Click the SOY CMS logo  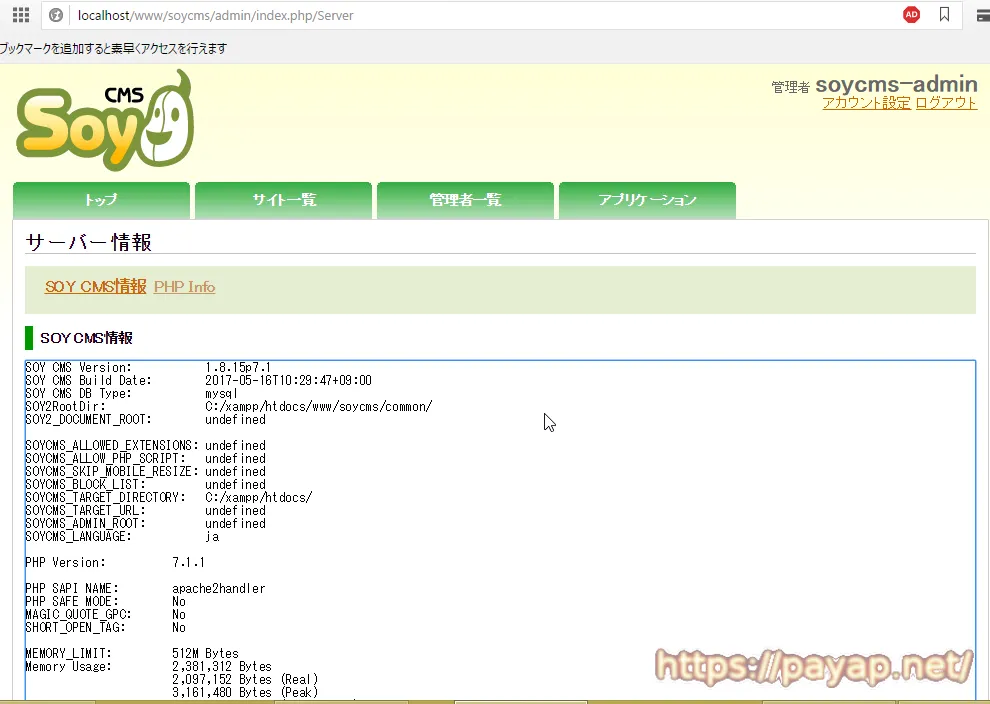point(103,120)
